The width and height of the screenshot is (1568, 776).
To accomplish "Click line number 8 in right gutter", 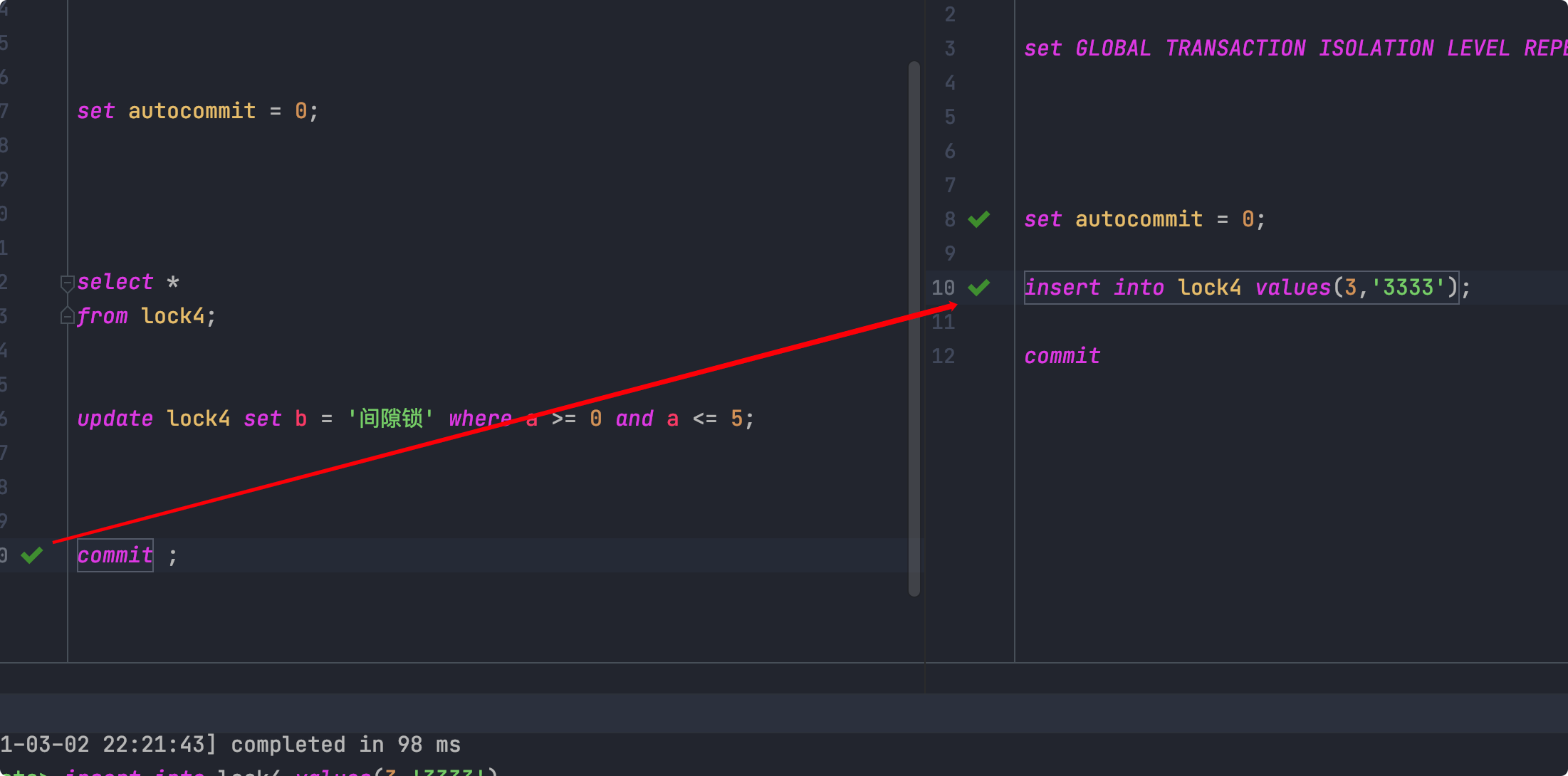I will point(950,219).
